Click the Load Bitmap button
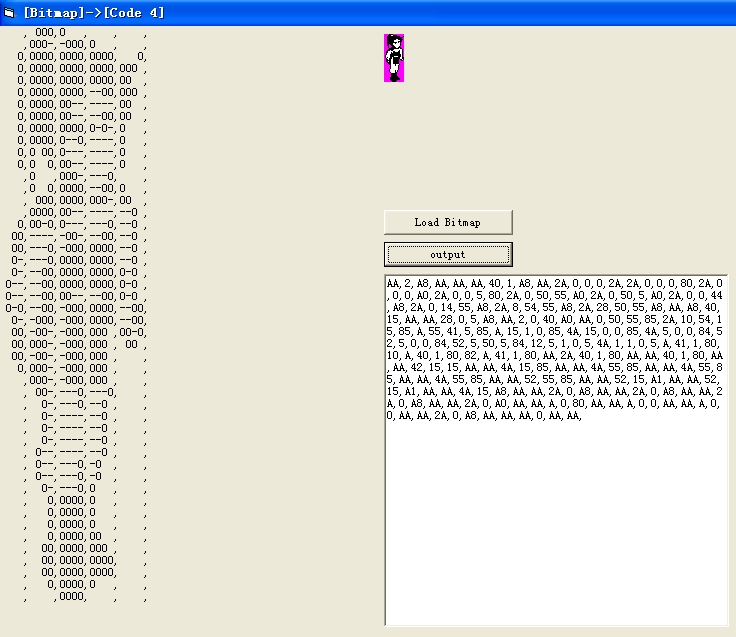736x637 pixels. (448, 223)
